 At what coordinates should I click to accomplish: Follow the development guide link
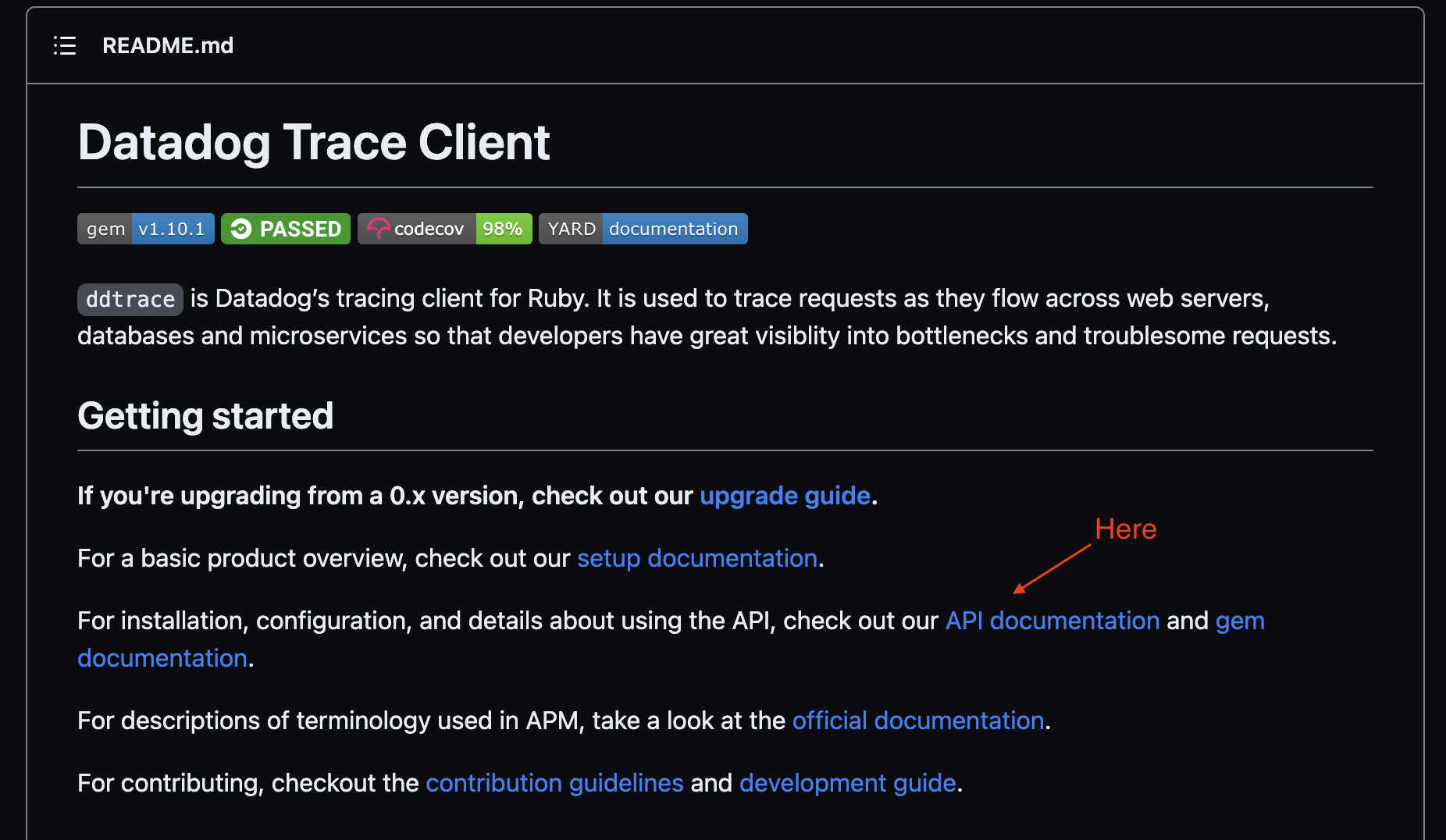click(x=847, y=783)
